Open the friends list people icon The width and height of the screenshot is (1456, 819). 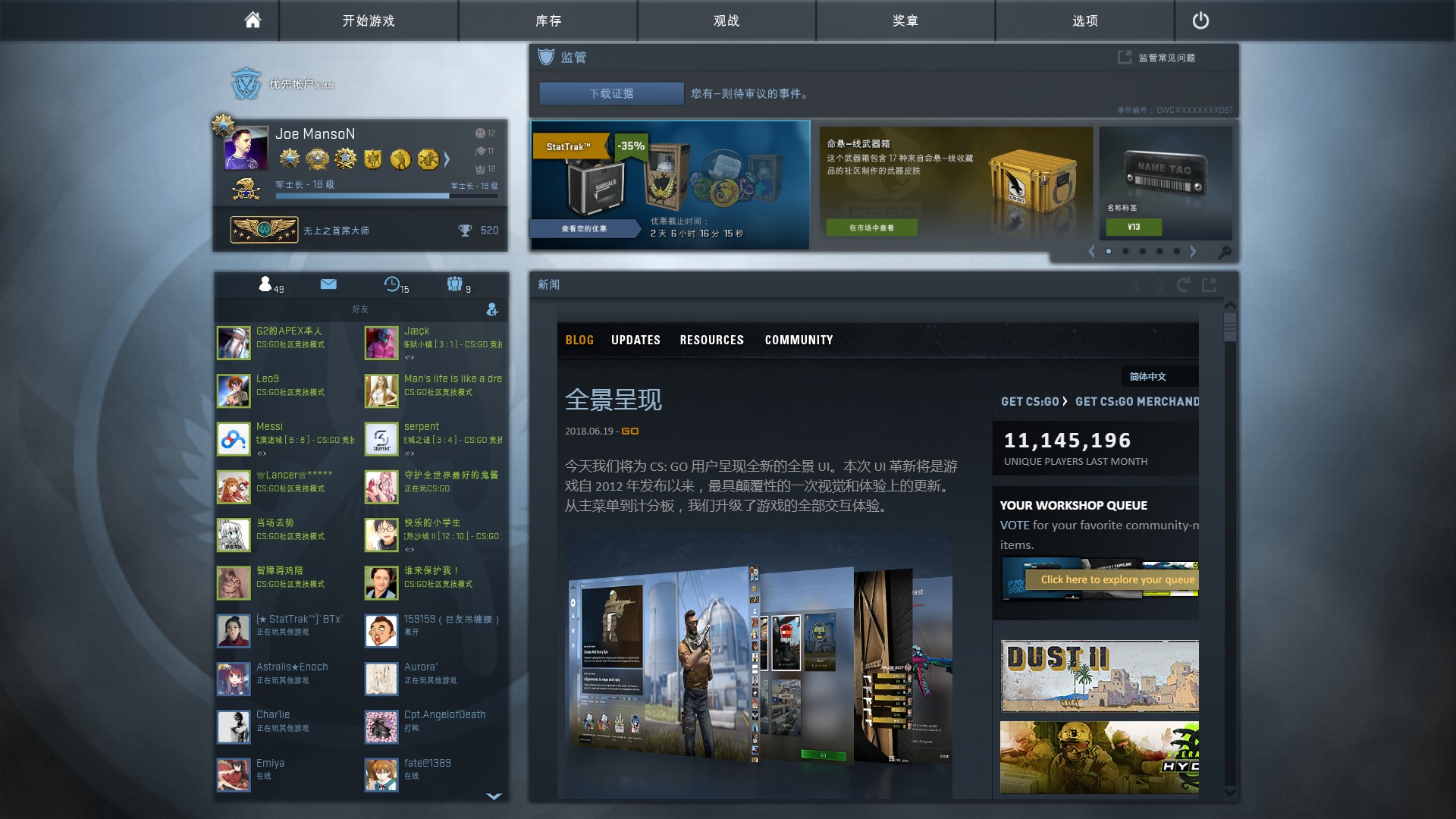265,284
